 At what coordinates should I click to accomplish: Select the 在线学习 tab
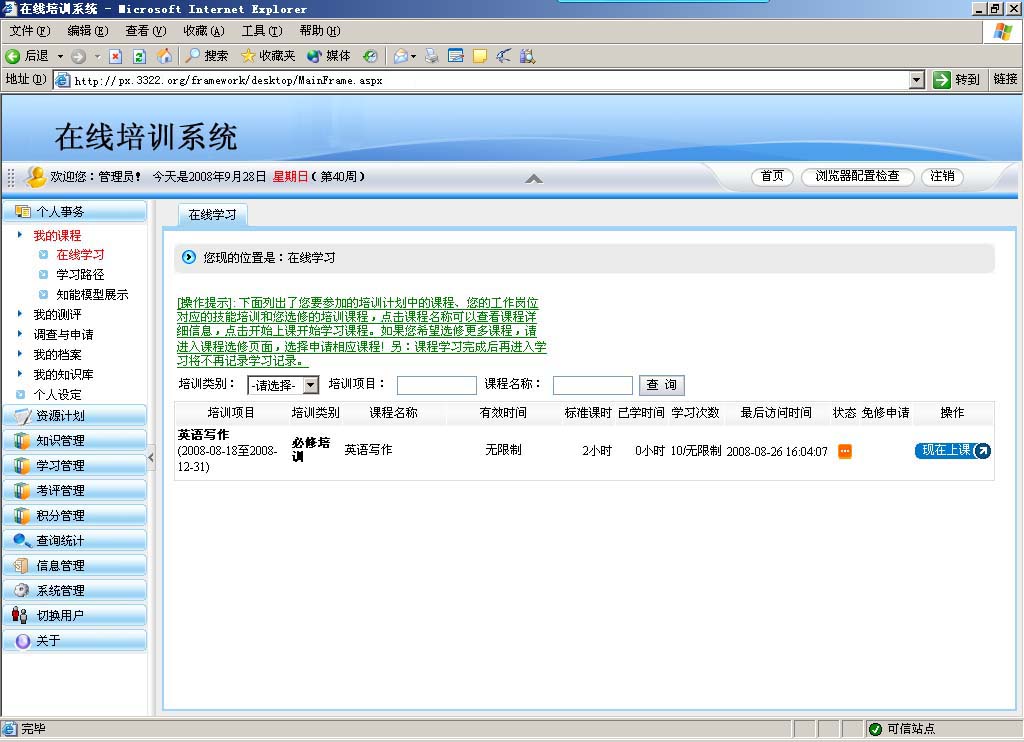pyautogui.click(x=213, y=215)
